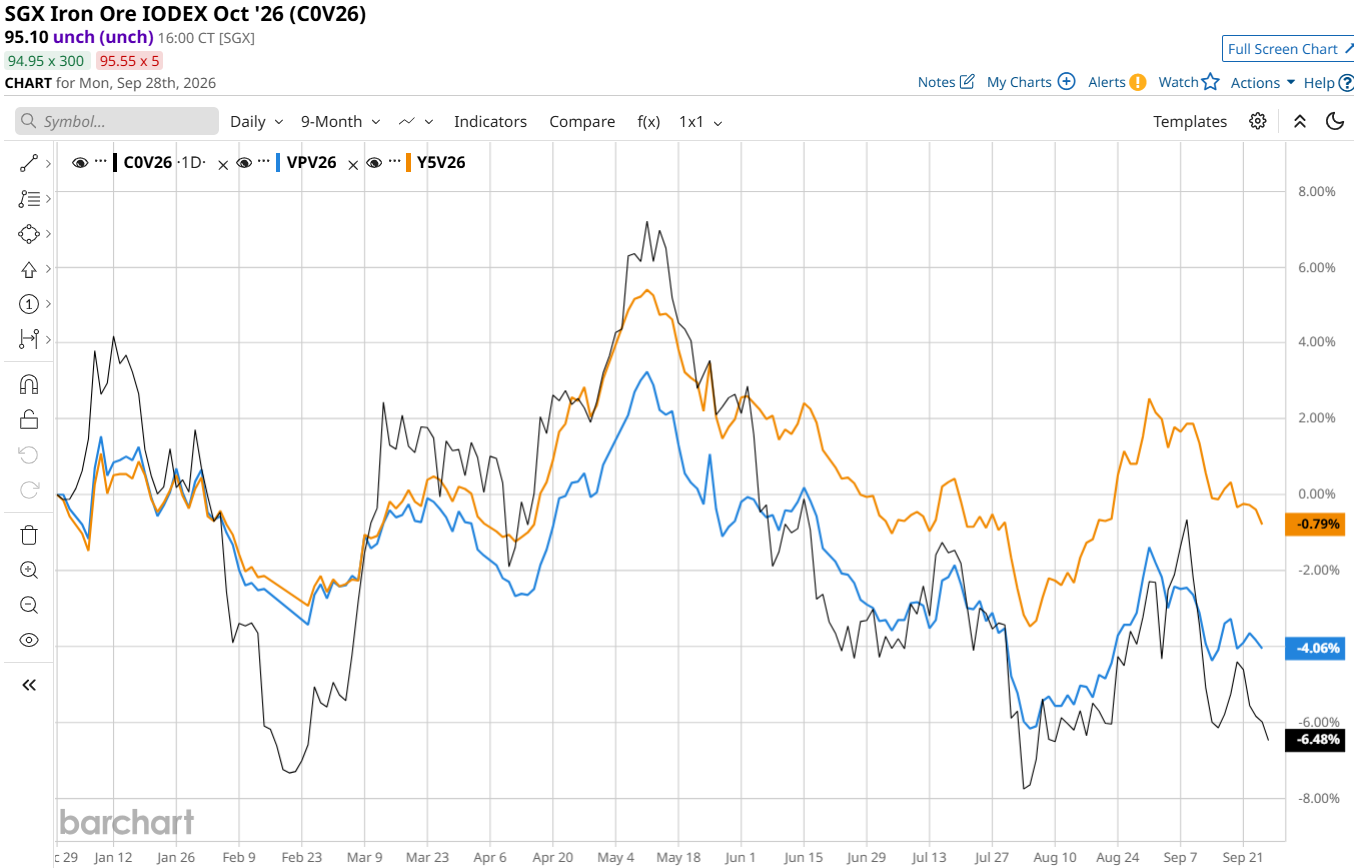Open the Actions dropdown menu
Image resolution: width=1354 pixels, height=868 pixels.
[1263, 82]
